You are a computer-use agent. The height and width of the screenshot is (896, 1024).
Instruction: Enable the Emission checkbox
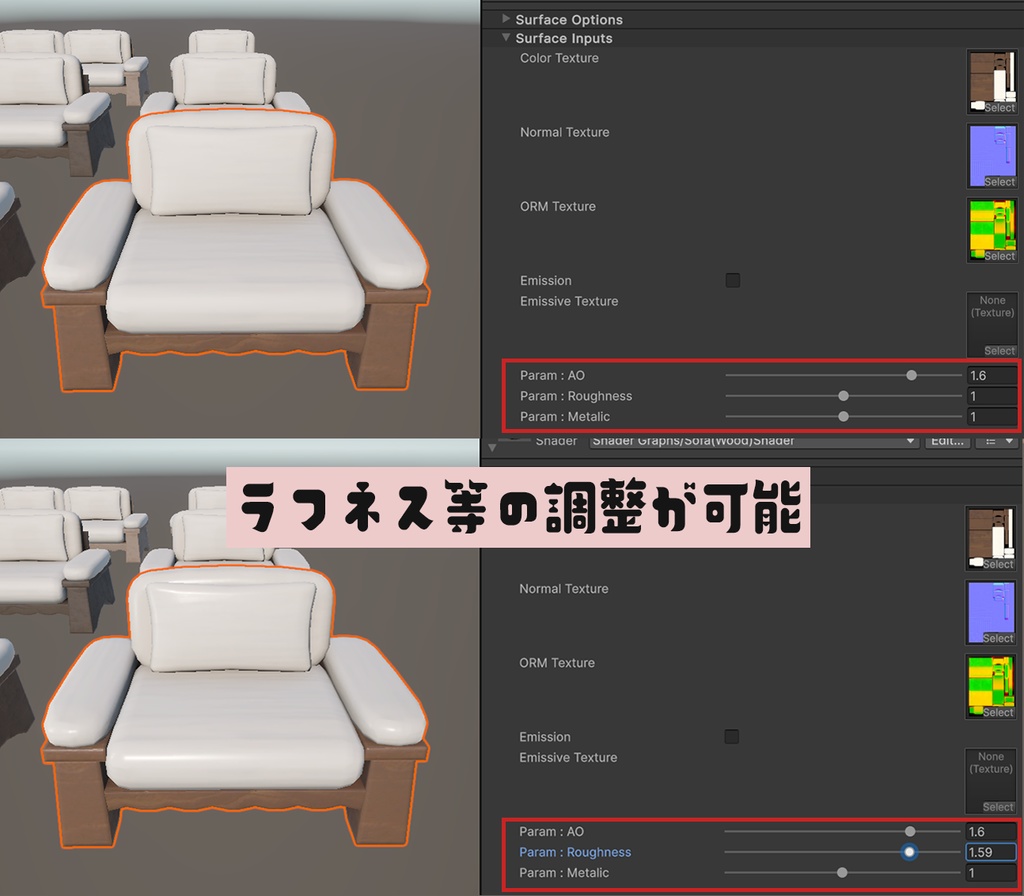pyautogui.click(x=733, y=280)
